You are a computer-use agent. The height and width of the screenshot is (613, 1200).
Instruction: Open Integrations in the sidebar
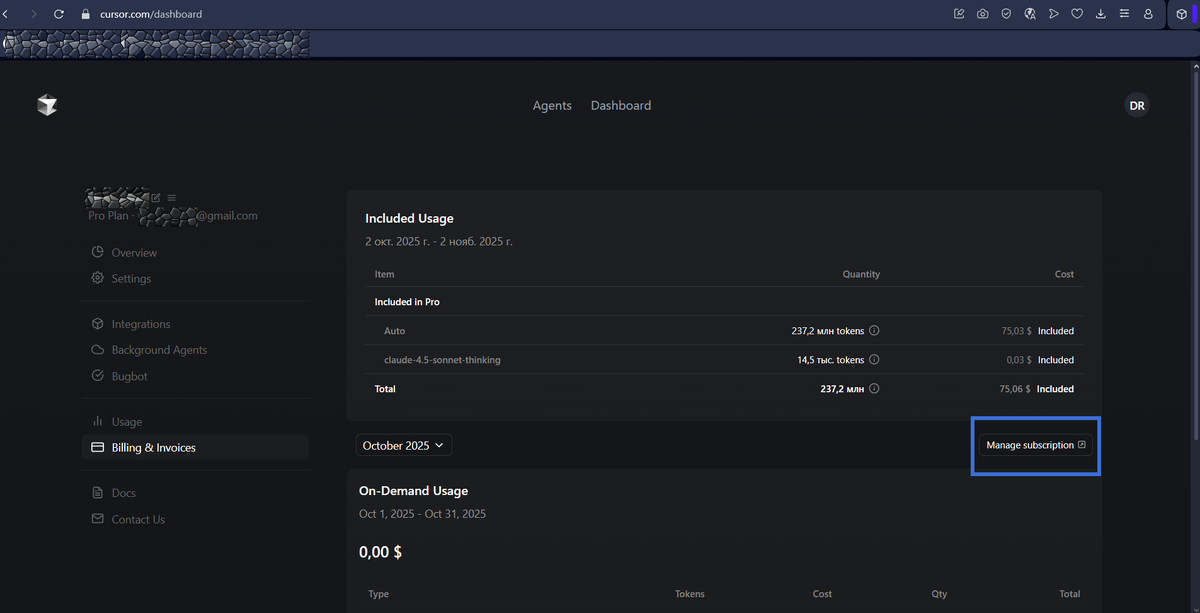pyautogui.click(x=195, y=324)
